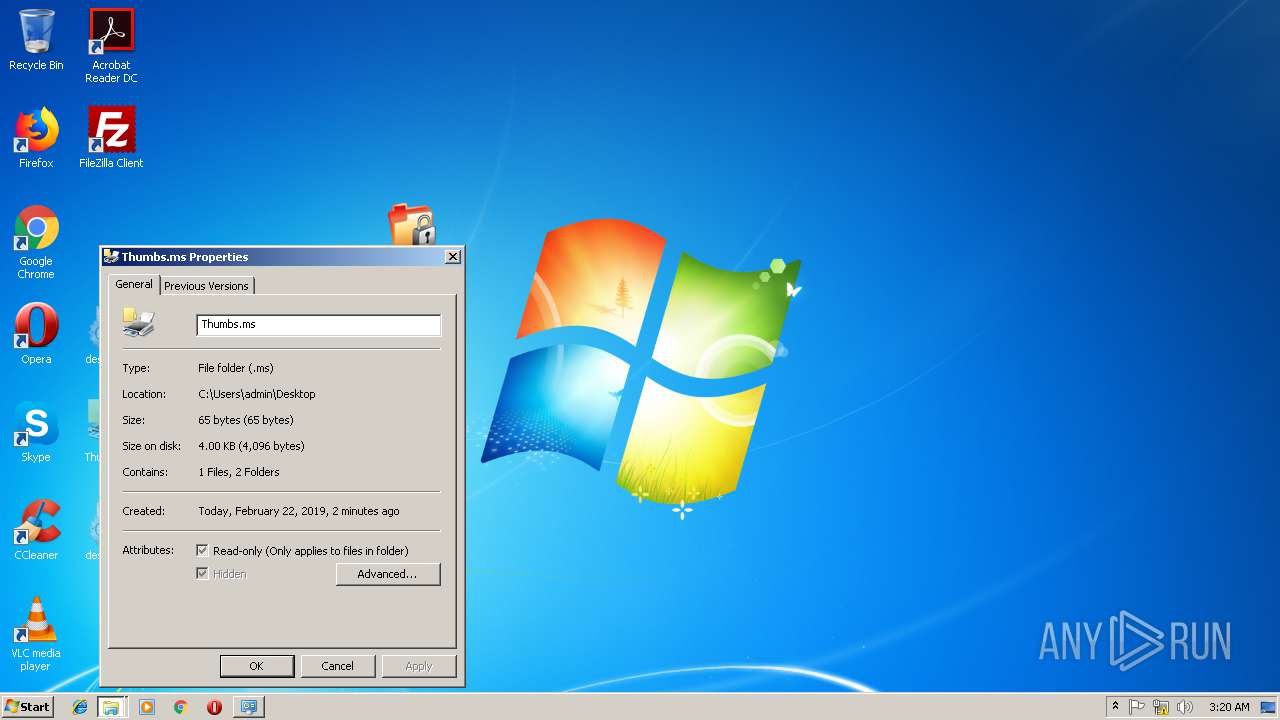
Task: Click the Created date text
Action: (x=299, y=511)
